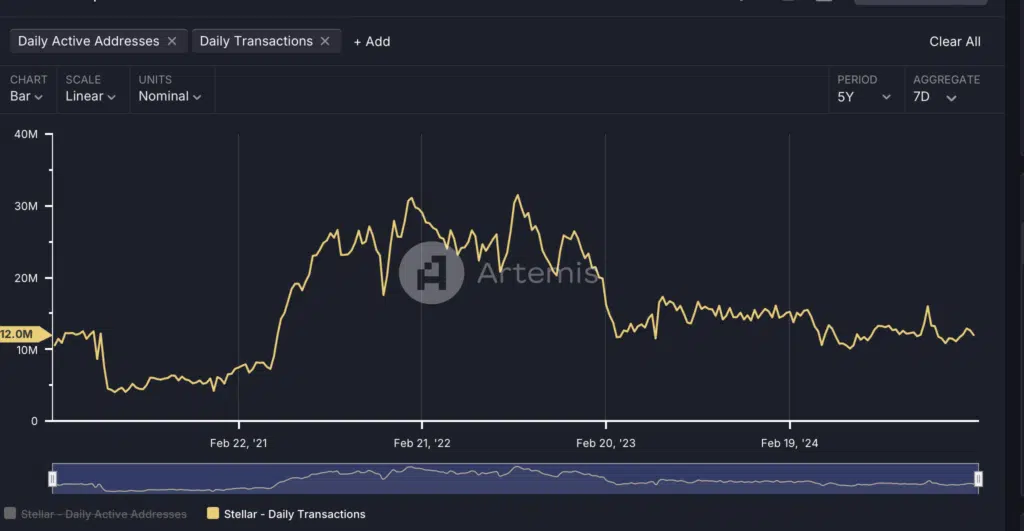Click the 40M y-axis label
This screenshot has height=531, width=1024.
coord(26,134)
